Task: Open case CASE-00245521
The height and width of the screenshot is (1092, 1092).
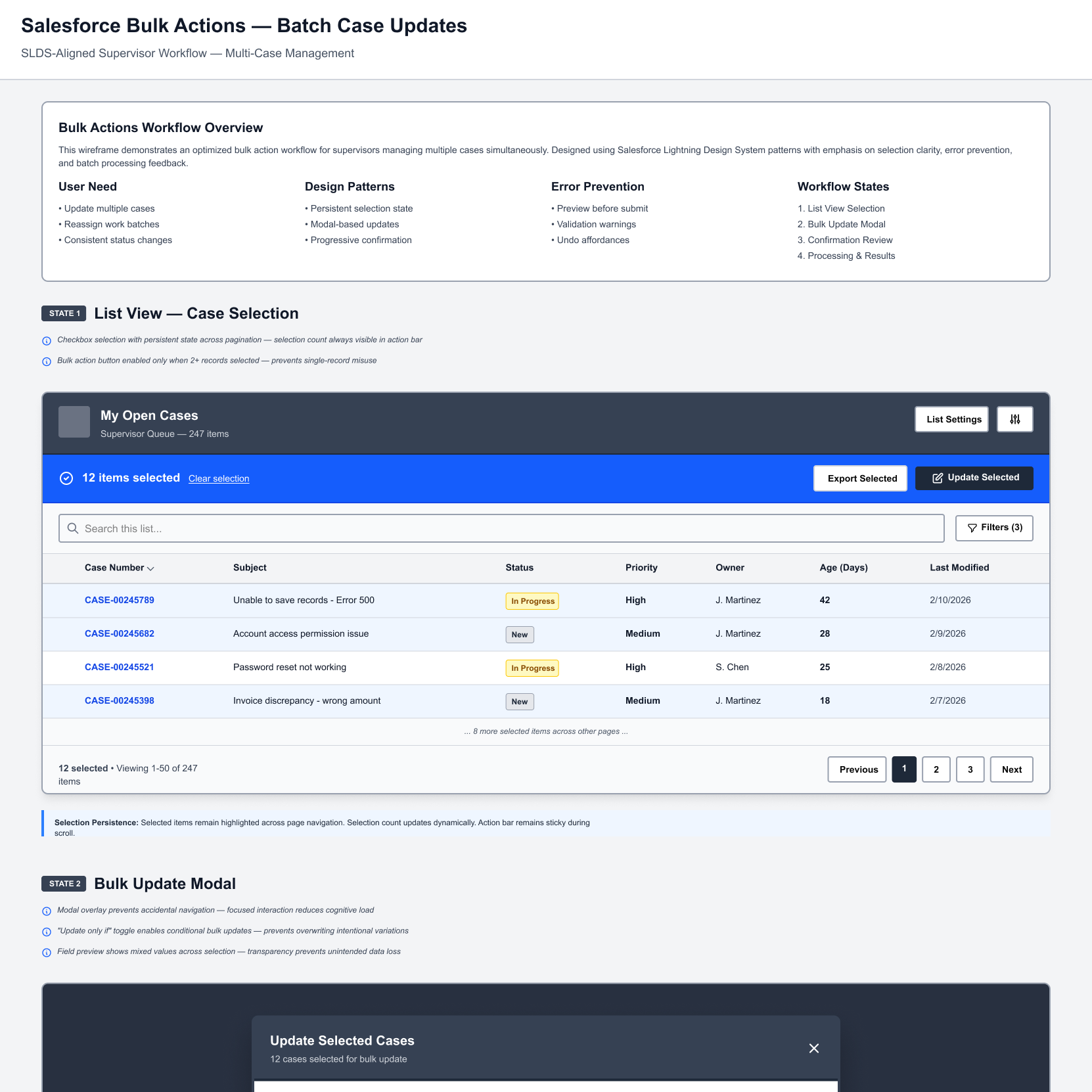Action: pos(120,667)
